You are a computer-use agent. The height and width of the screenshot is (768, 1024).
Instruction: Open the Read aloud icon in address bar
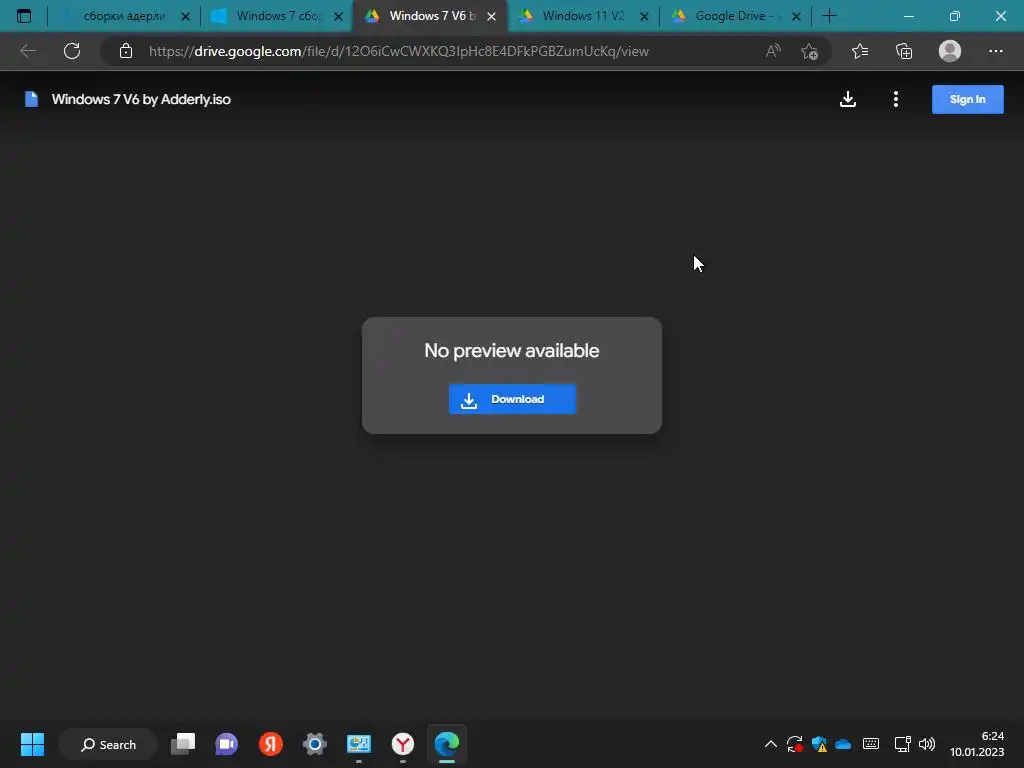[x=773, y=51]
